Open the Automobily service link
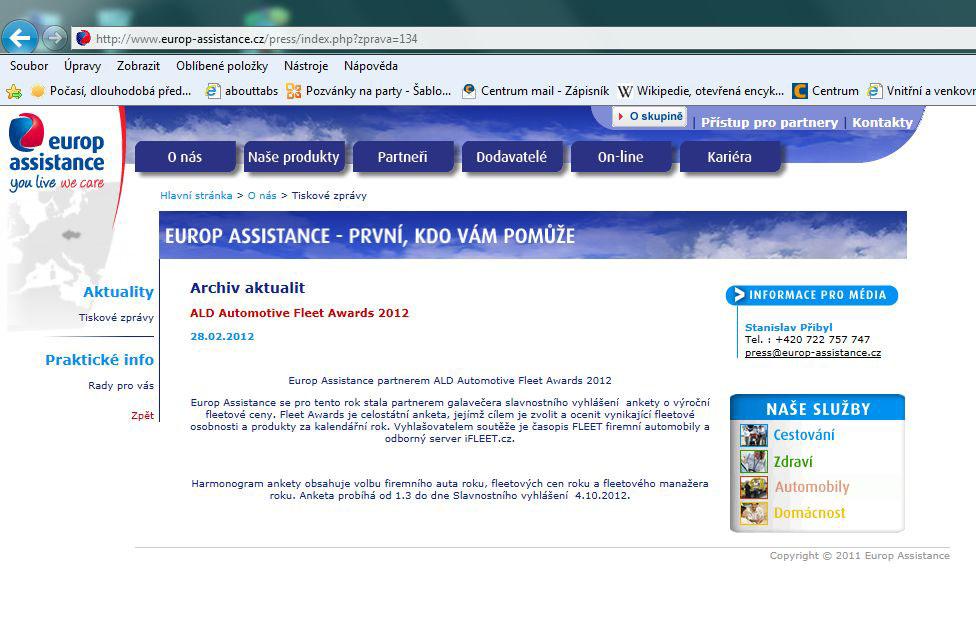Screen dimensions: 976x624 coord(812,487)
